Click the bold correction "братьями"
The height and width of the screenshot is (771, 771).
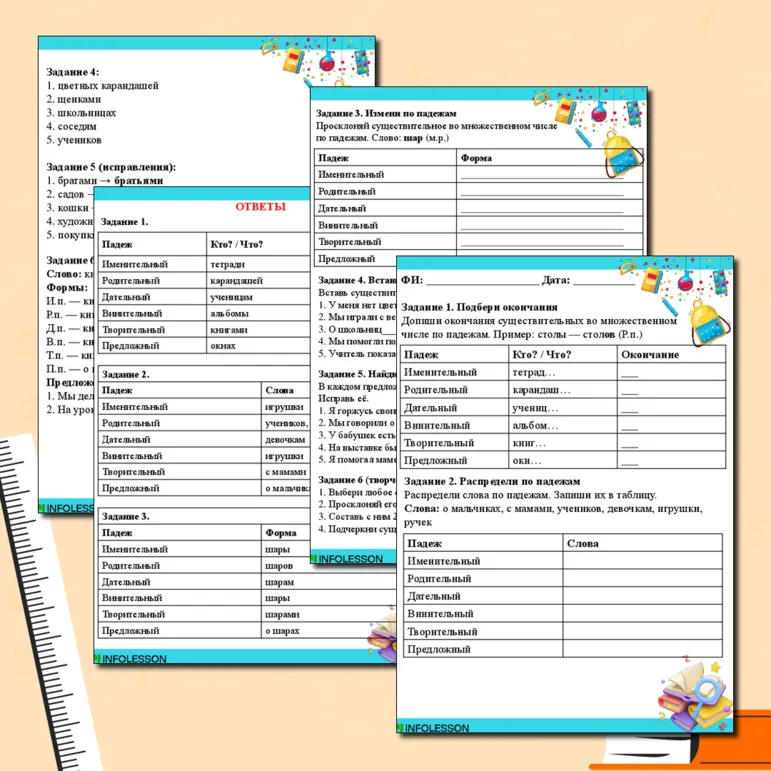pyautogui.click(x=139, y=180)
